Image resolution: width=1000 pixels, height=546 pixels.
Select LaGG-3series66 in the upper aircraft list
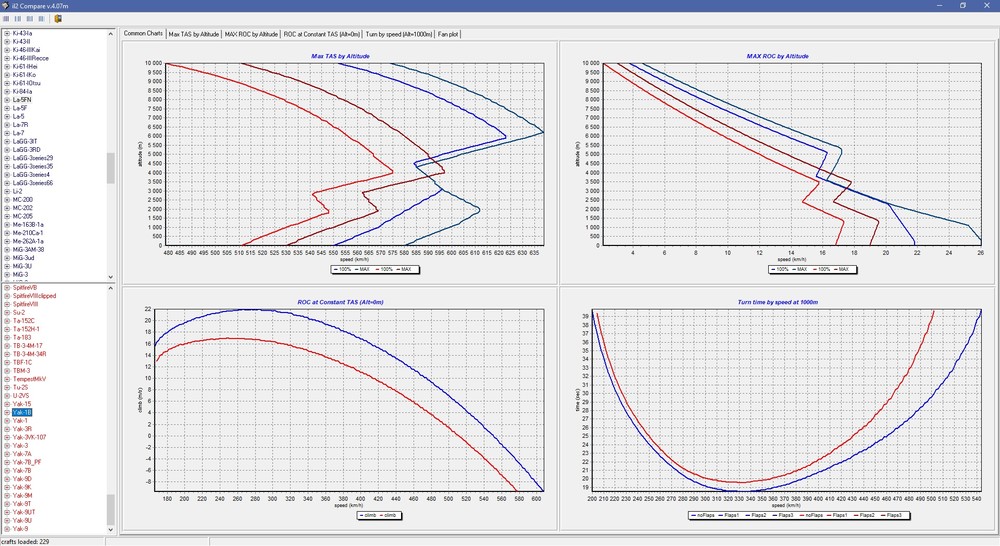click(x=33, y=182)
